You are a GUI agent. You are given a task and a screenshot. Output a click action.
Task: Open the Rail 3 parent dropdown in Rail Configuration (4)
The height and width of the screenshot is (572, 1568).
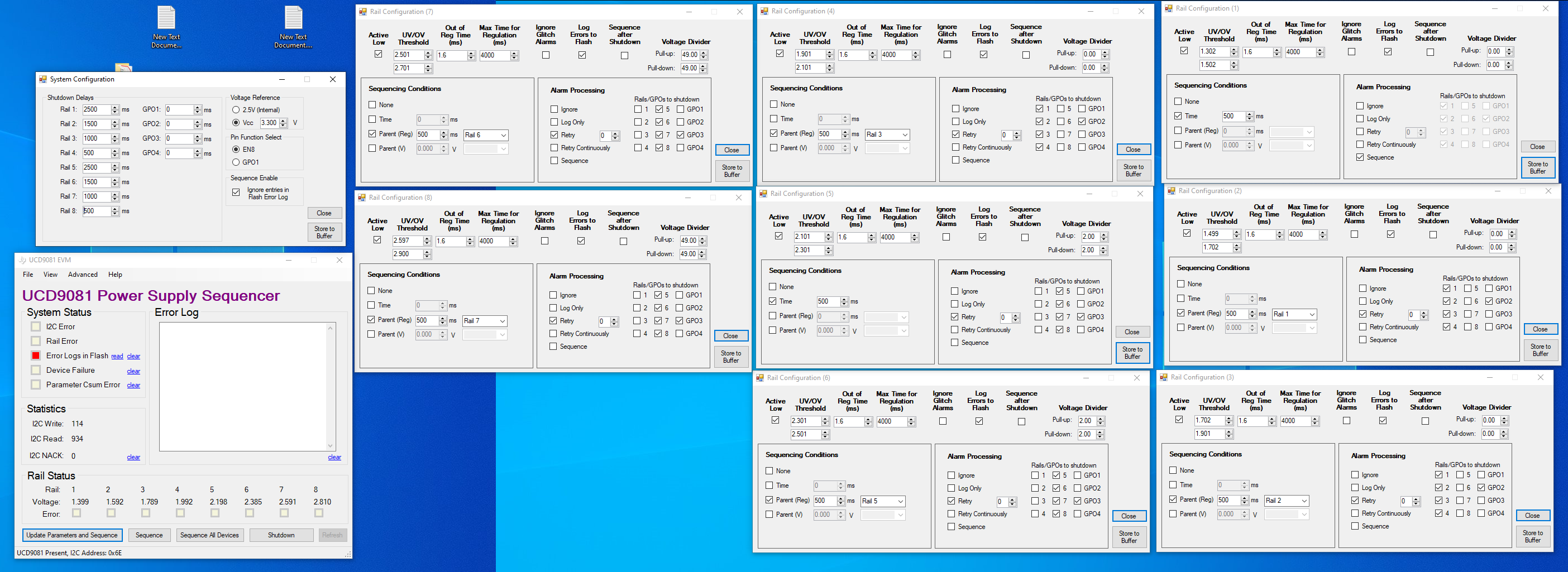(887, 134)
